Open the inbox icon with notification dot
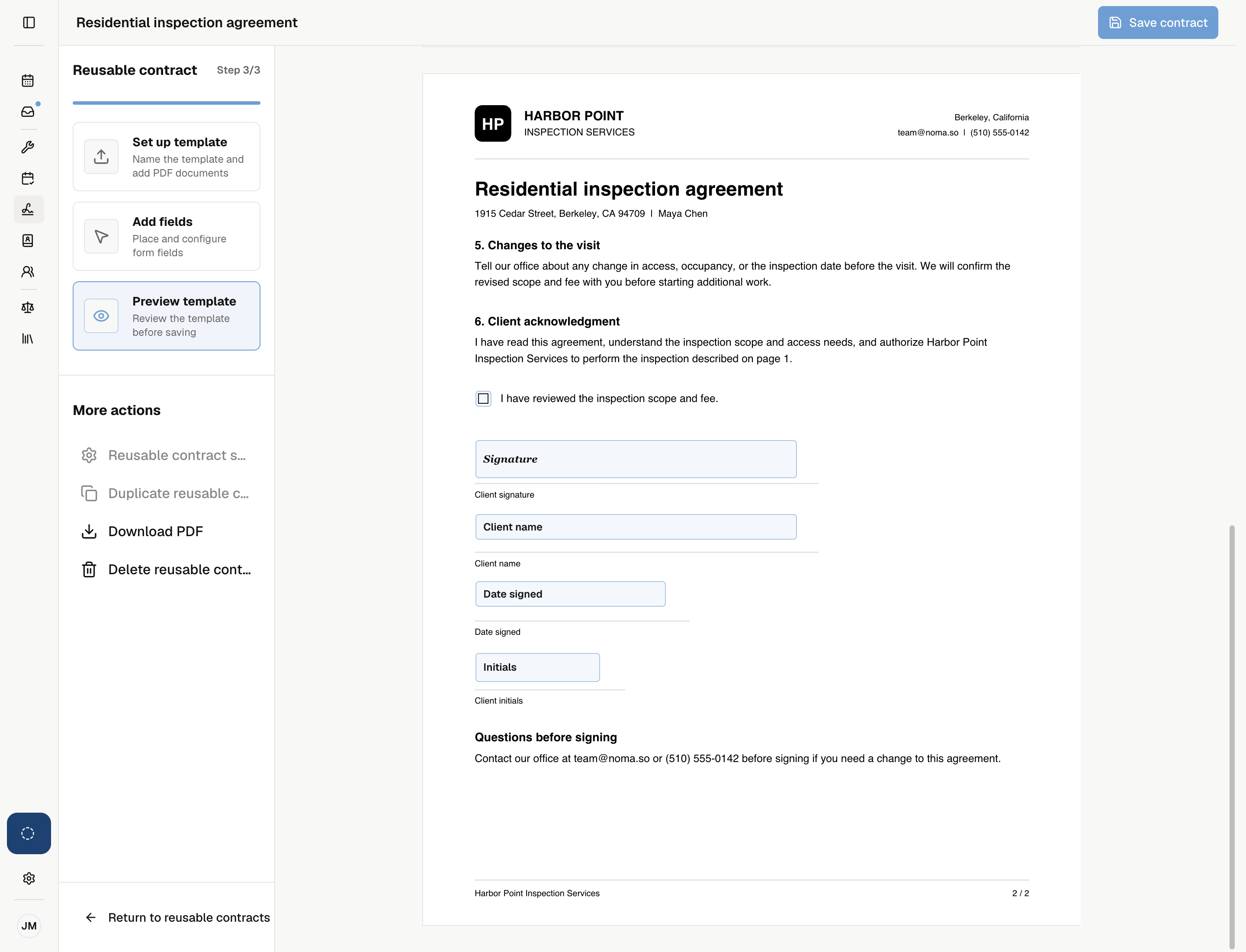Screen dimensions: 1246x952 click(x=28, y=112)
